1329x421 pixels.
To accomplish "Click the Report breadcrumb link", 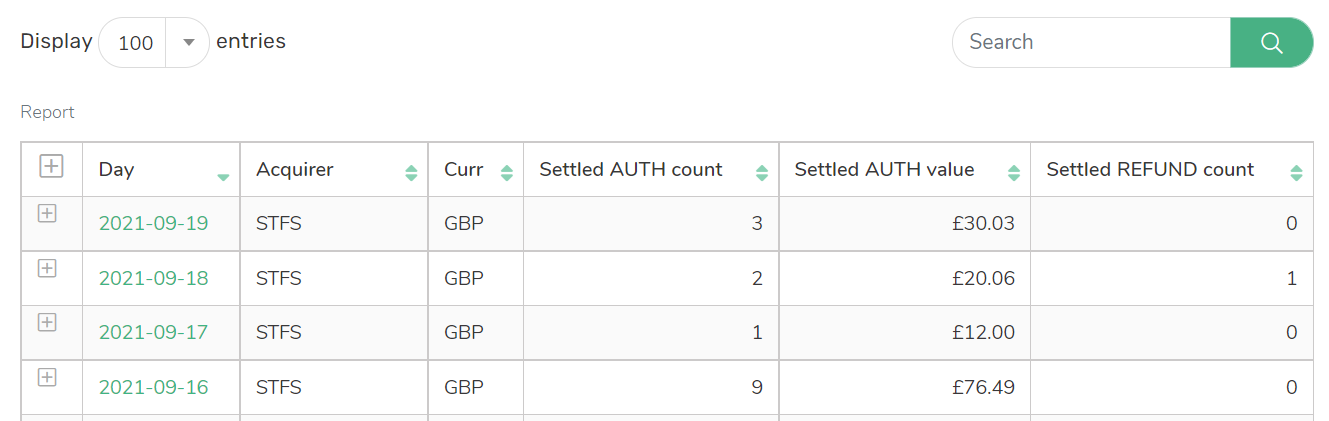I will [47, 112].
